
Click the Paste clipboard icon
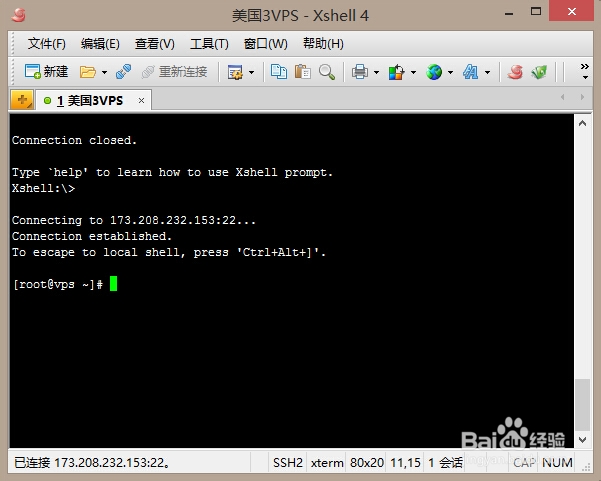click(302, 72)
